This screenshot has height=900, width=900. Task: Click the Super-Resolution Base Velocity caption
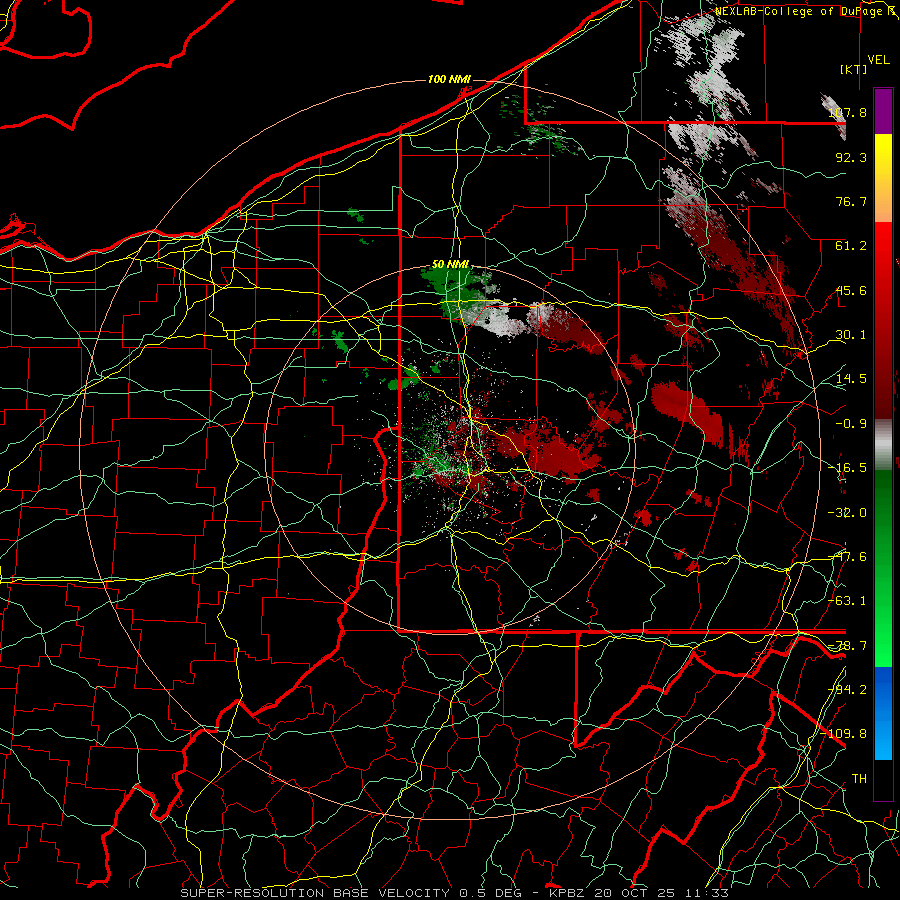coord(455,893)
